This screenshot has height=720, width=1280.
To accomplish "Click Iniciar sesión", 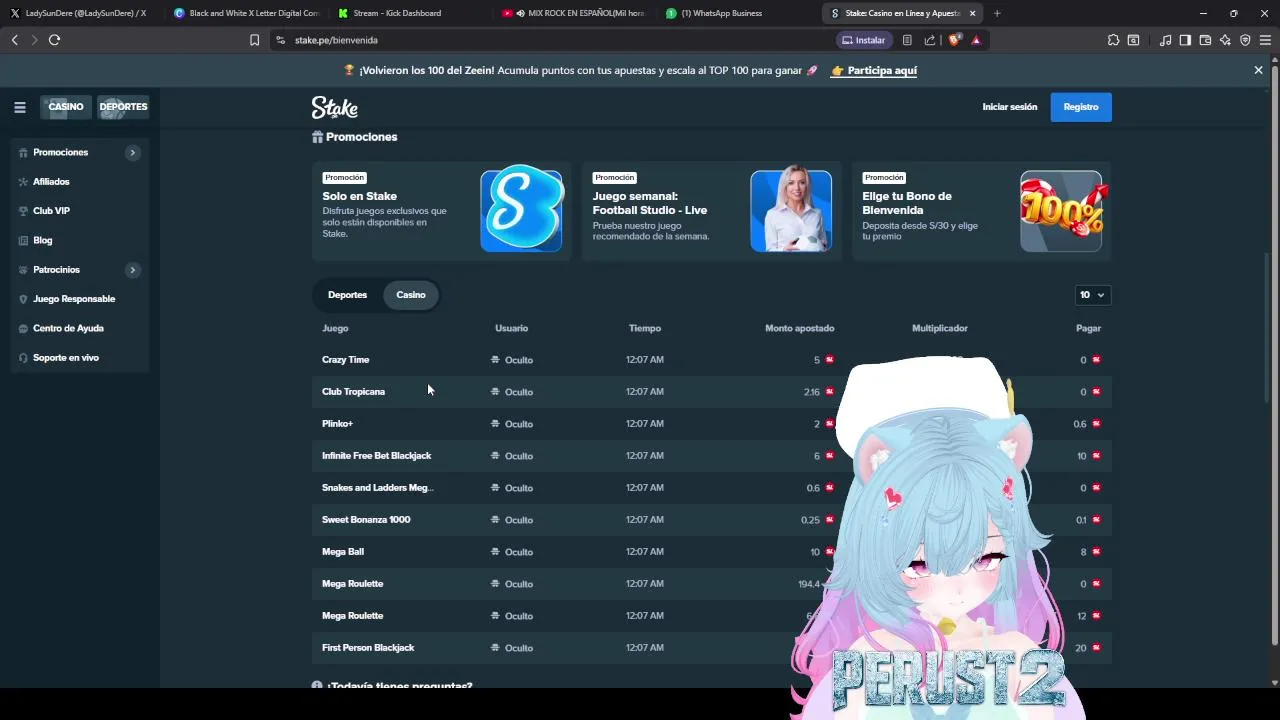I will click(x=1009, y=107).
